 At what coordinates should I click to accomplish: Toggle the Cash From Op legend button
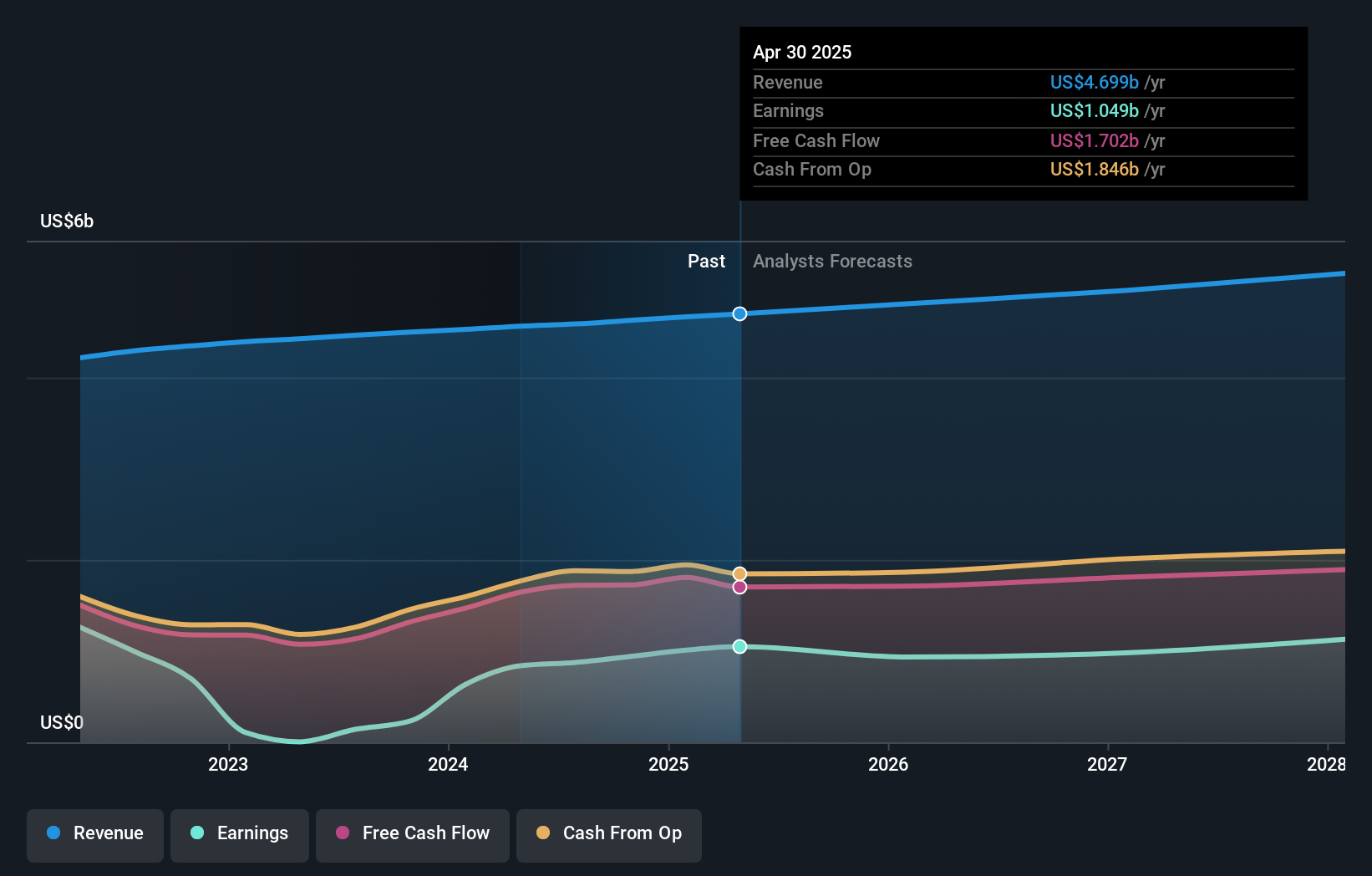609,835
